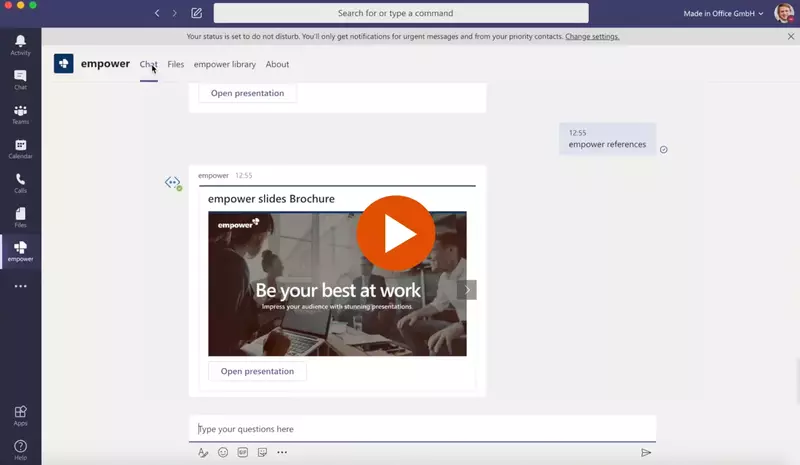Switch to the Files tab
800x465 pixels.
click(176, 64)
